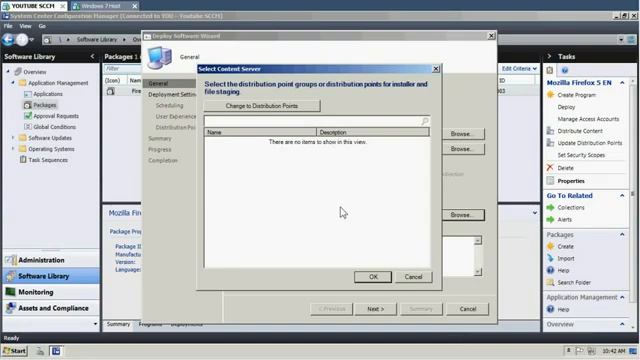Click the Description column header
640x360 pixels.
click(373, 132)
